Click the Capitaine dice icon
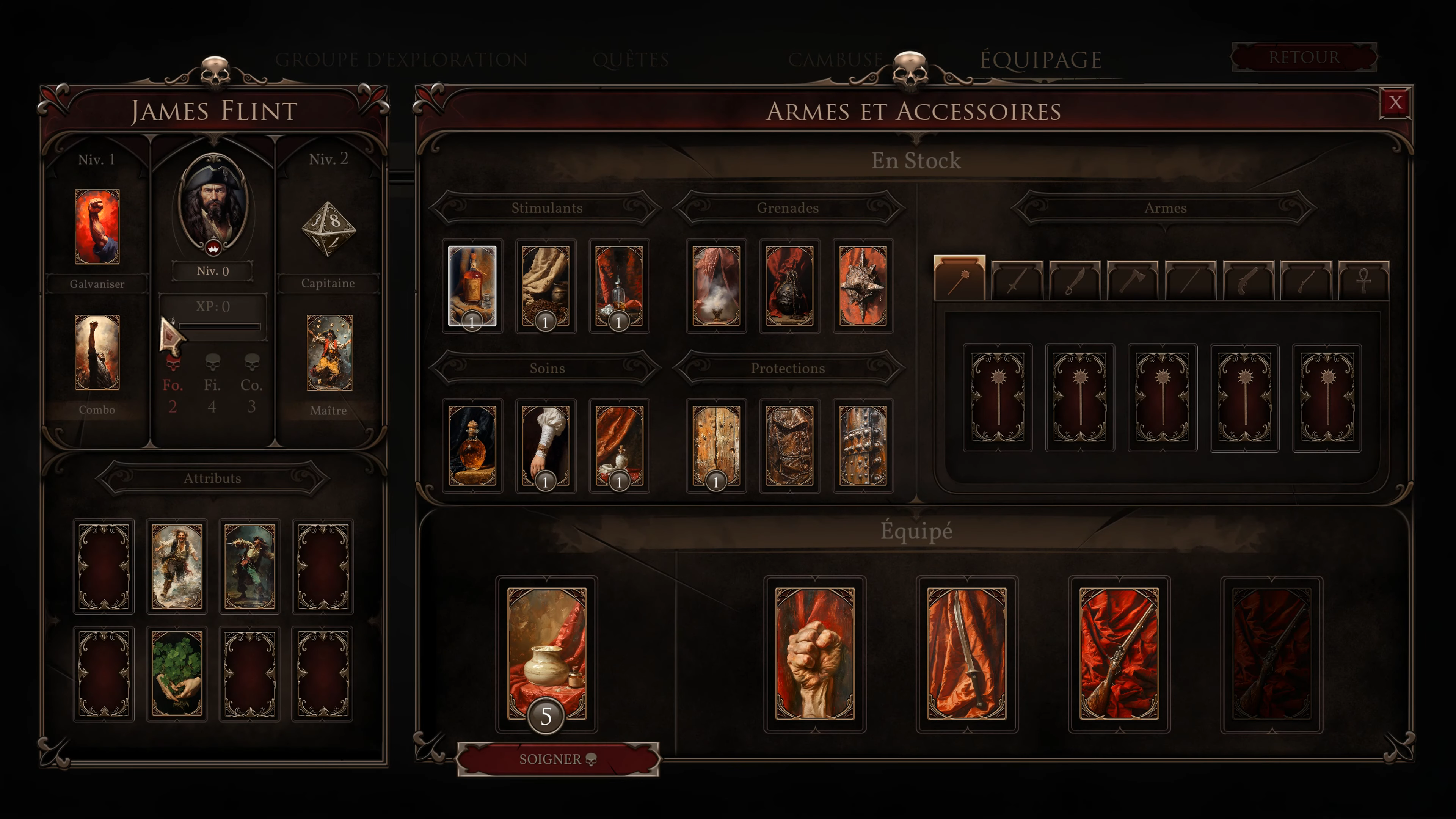This screenshot has width=1456, height=819. point(328,229)
